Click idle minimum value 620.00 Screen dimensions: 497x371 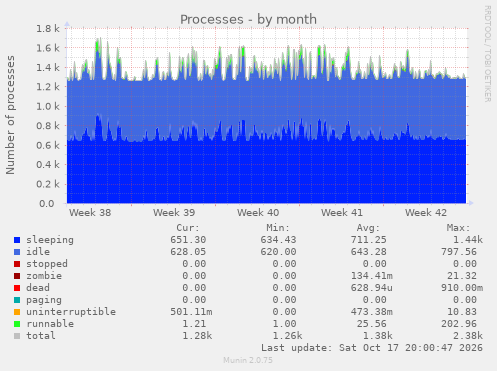[278, 252]
